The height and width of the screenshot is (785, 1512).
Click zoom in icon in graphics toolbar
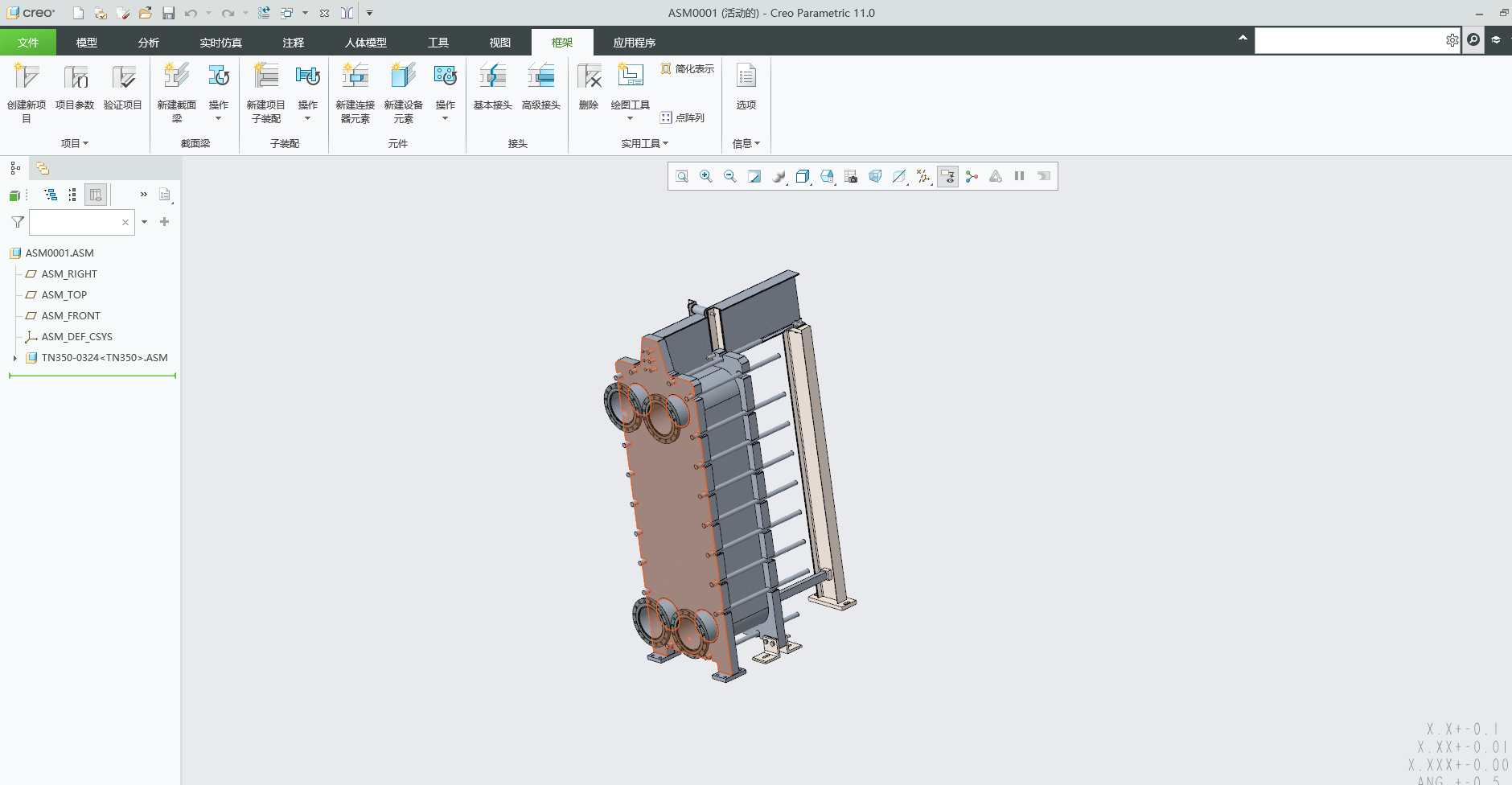[706, 176]
